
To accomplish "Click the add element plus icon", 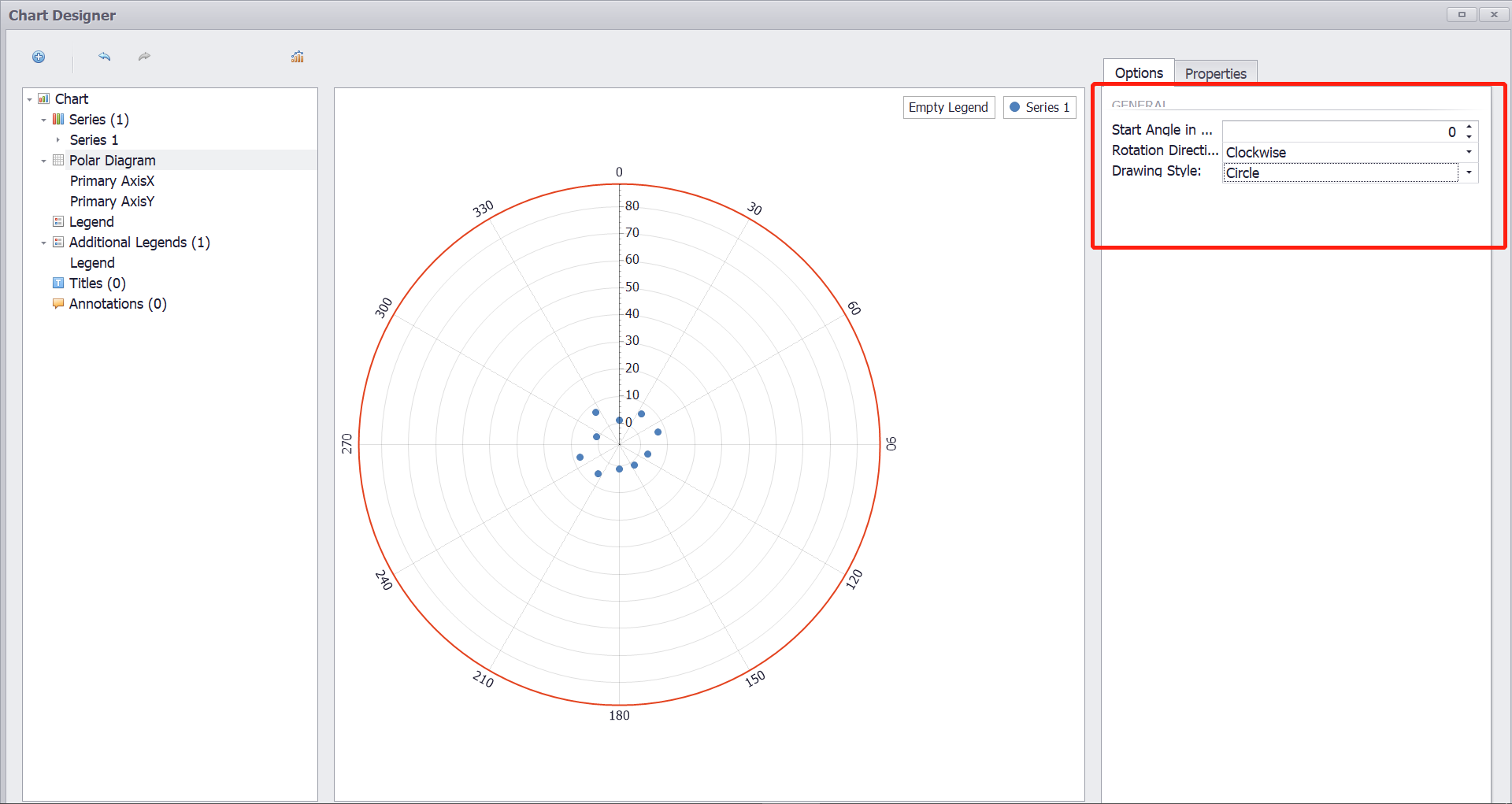I will pos(39,57).
